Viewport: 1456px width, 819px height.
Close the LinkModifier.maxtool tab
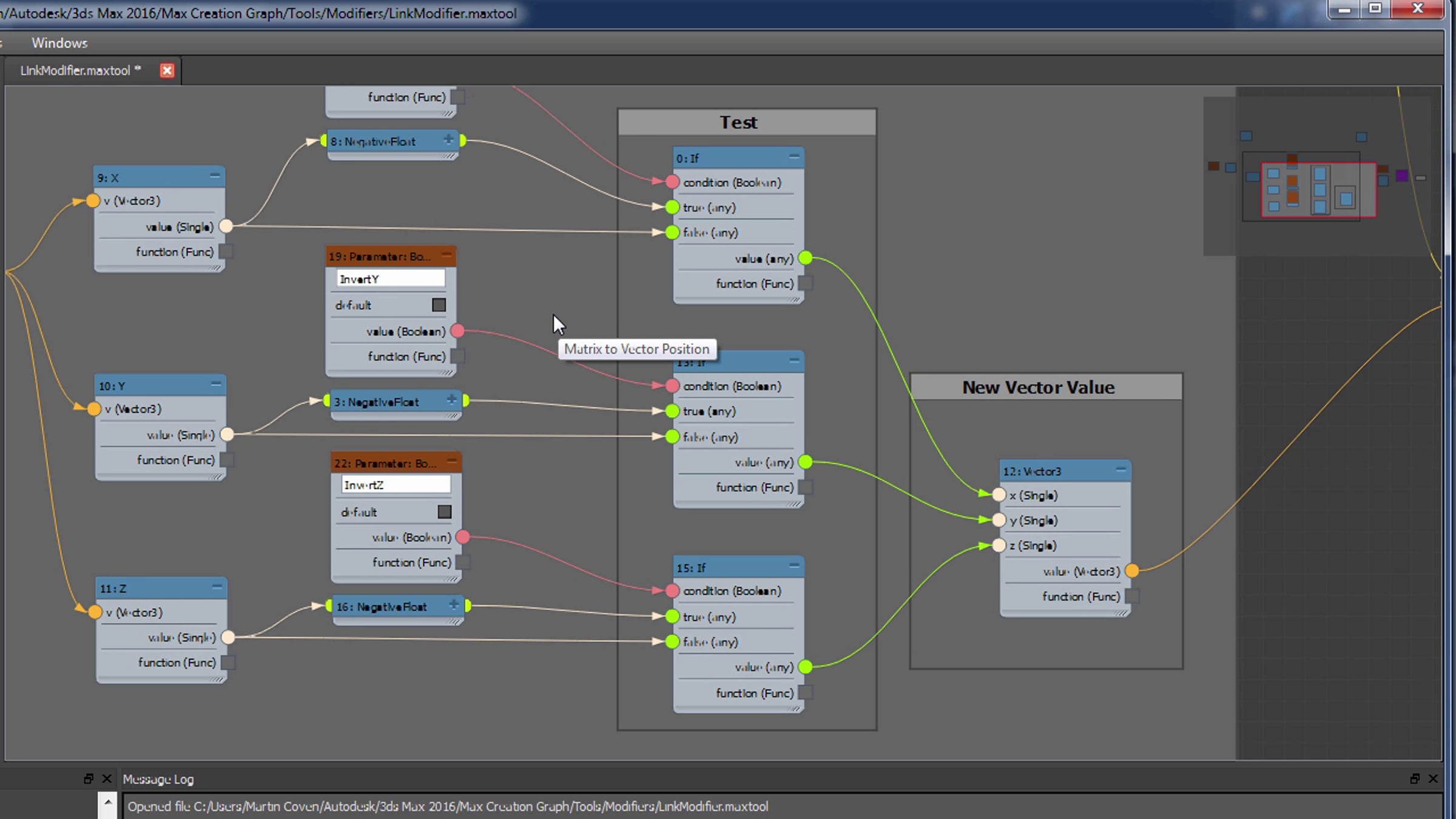click(167, 70)
